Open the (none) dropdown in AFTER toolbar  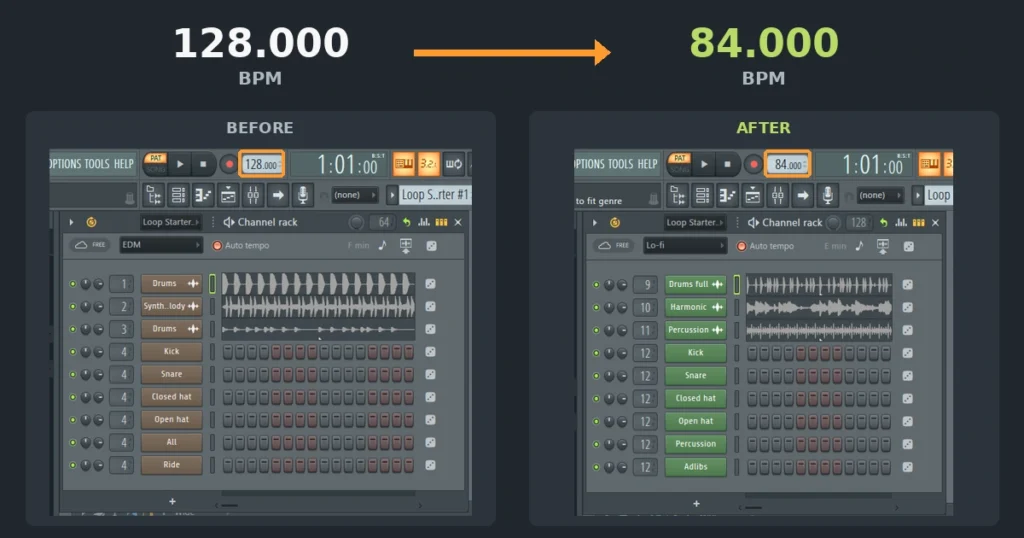880,195
